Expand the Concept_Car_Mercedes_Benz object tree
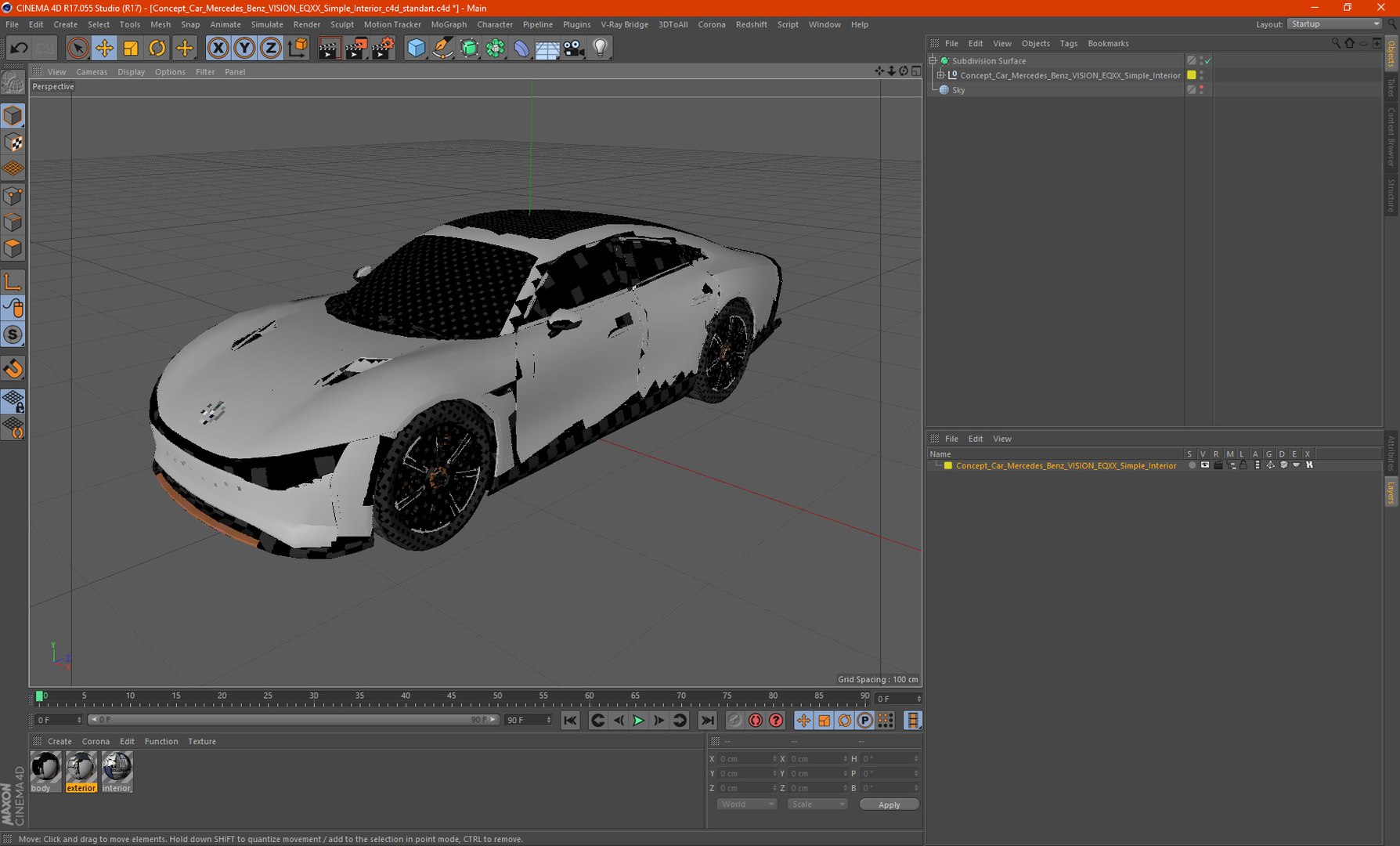The height and width of the screenshot is (846, 1400). pyautogui.click(x=941, y=75)
